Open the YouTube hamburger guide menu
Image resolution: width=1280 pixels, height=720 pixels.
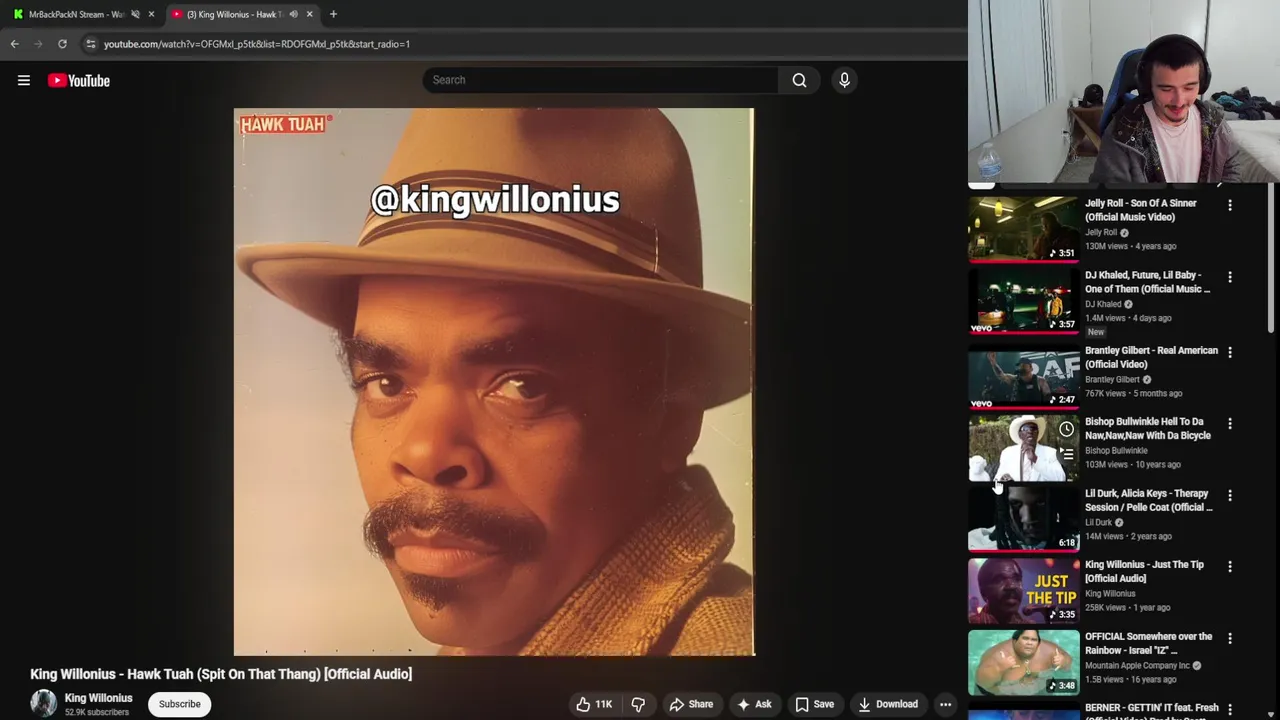[x=24, y=80]
